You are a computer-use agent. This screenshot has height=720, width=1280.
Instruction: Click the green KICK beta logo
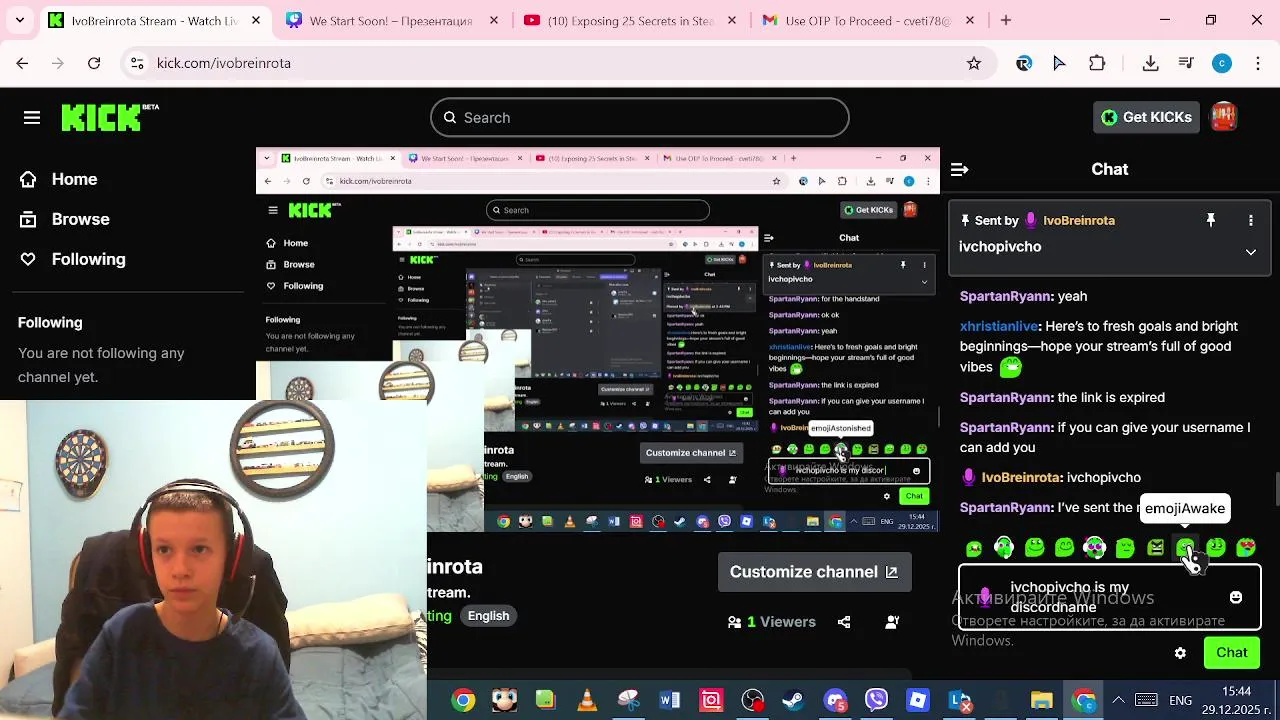click(x=109, y=117)
